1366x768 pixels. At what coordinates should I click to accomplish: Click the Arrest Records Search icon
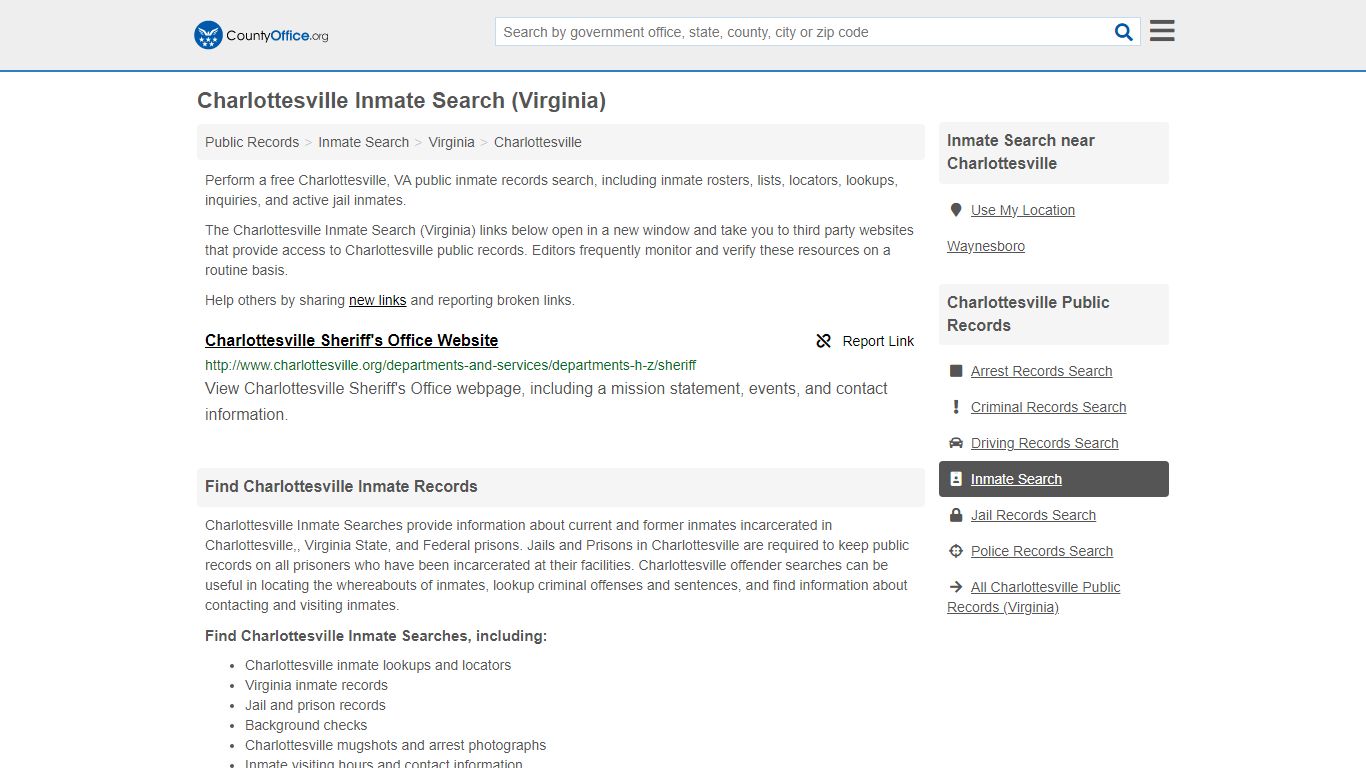(956, 371)
